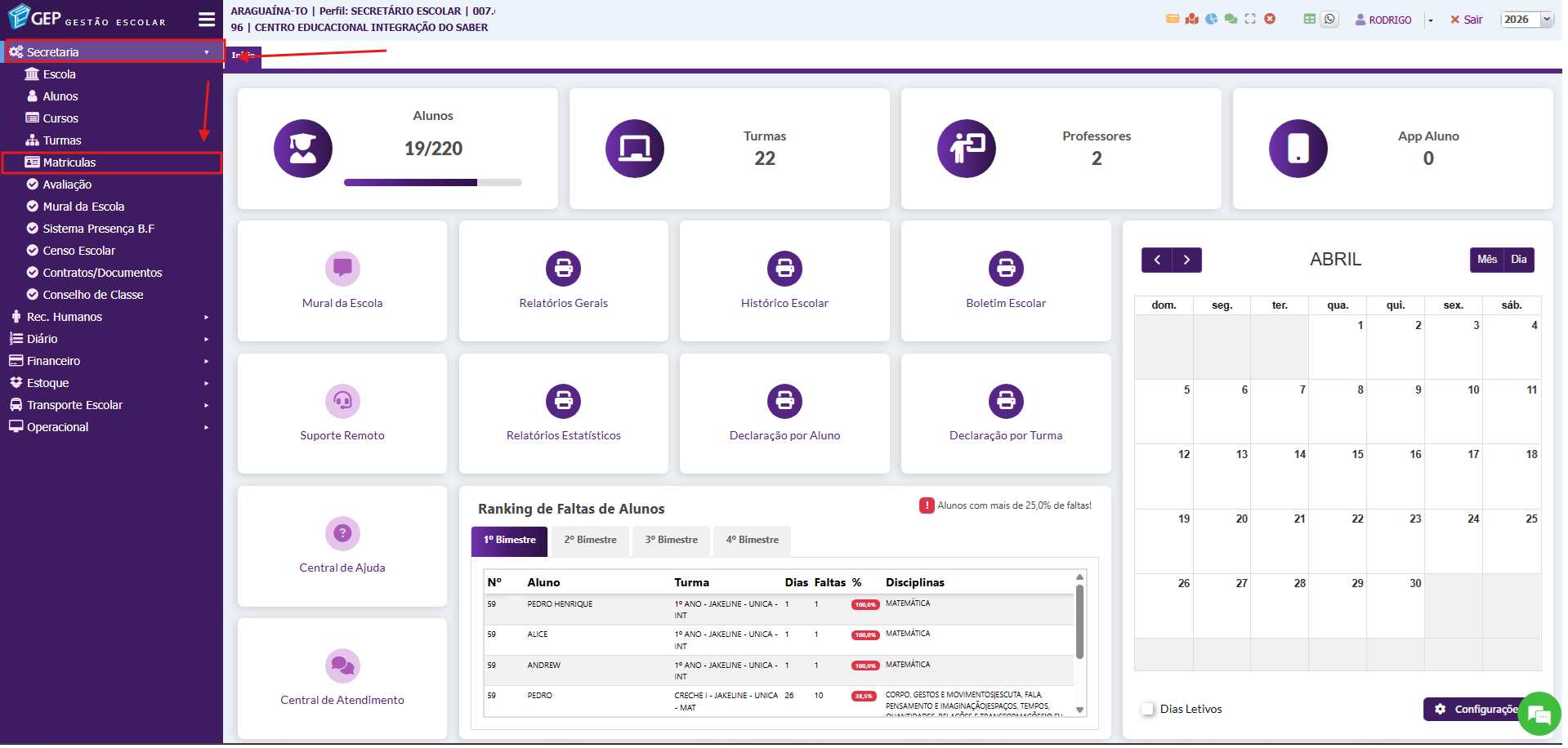Open the live chat bubble widget
This screenshot has height=748, width=1568.
click(1539, 715)
